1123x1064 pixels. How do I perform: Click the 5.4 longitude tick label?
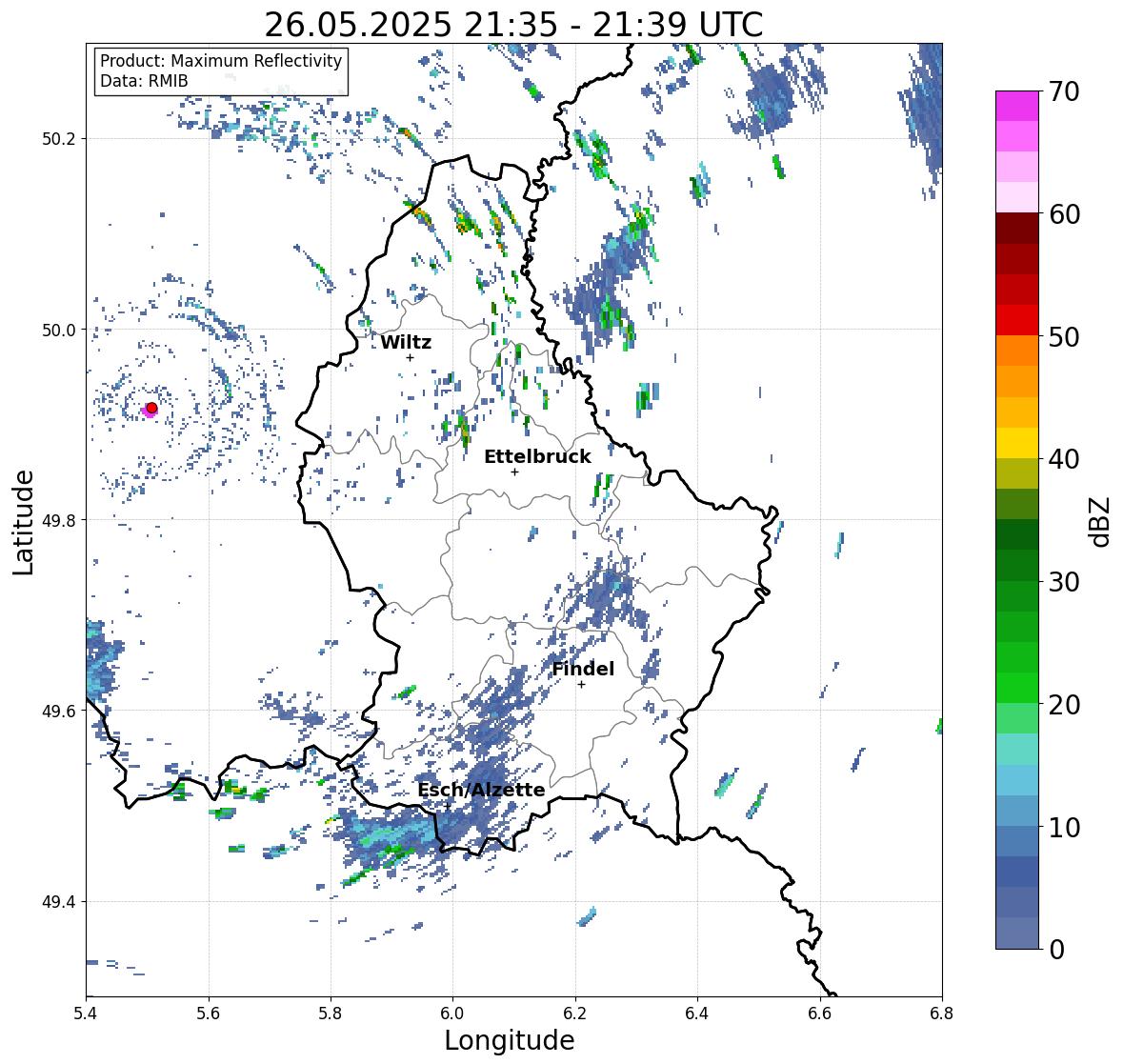pyautogui.click(x=86, y=1014)
